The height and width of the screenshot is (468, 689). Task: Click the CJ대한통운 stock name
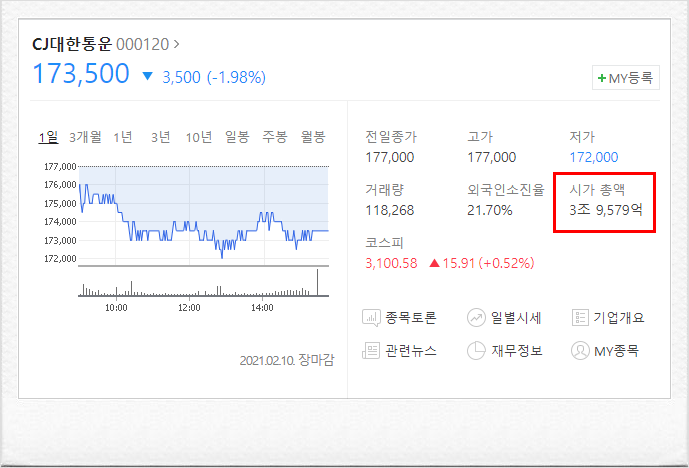[72, 44]
